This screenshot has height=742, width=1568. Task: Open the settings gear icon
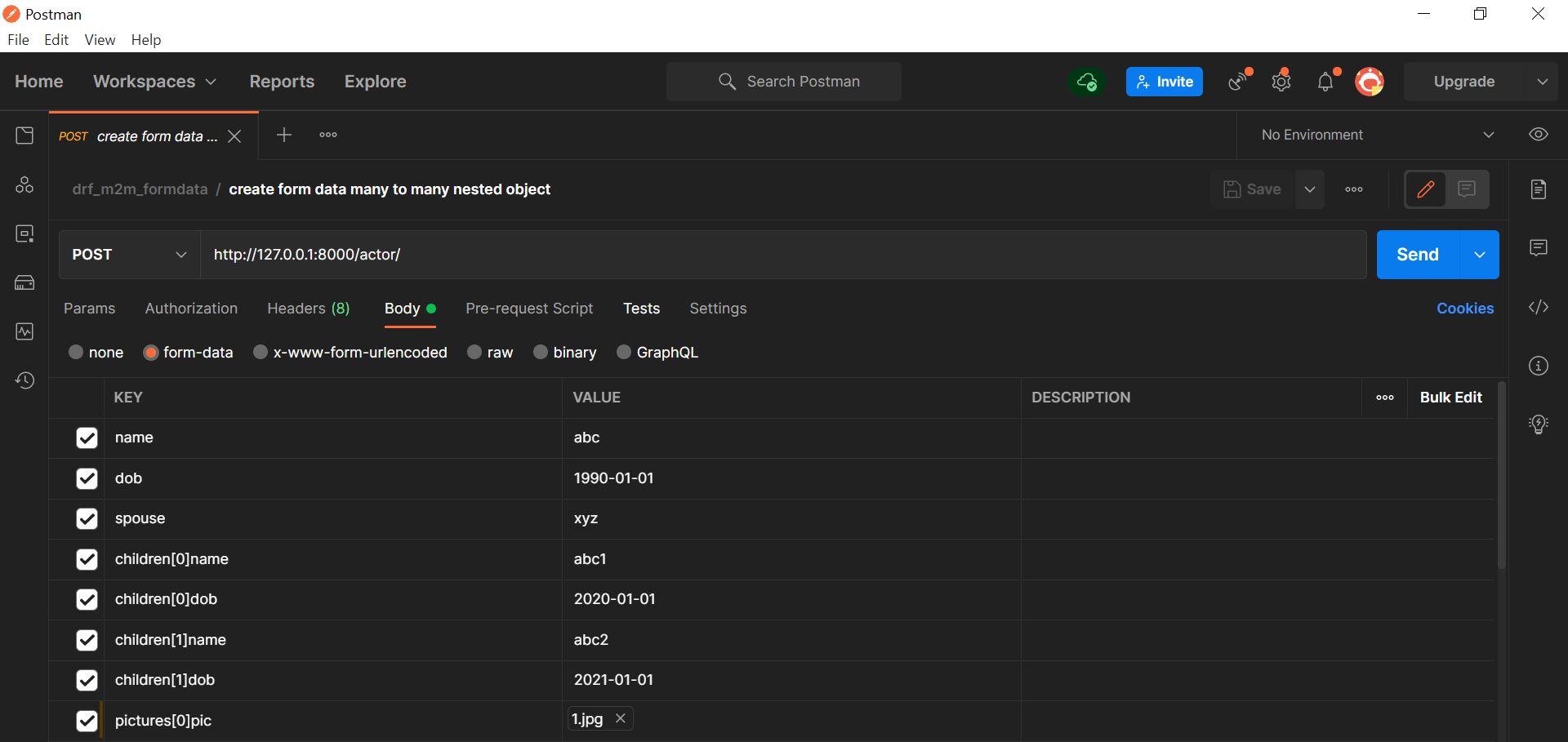pos(1281,82)
